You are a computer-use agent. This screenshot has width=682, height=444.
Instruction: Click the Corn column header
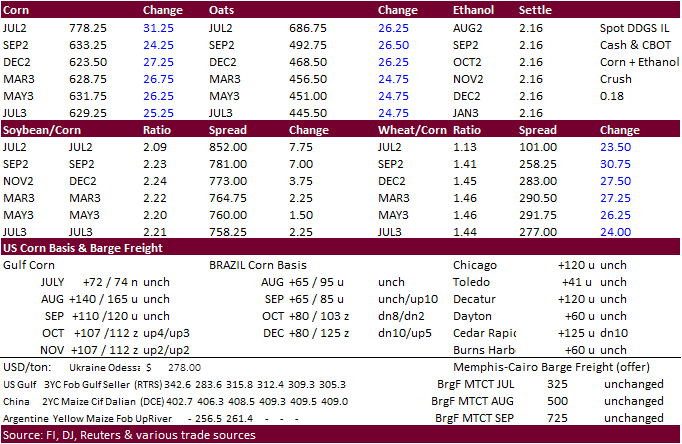[x=20, y=10]
